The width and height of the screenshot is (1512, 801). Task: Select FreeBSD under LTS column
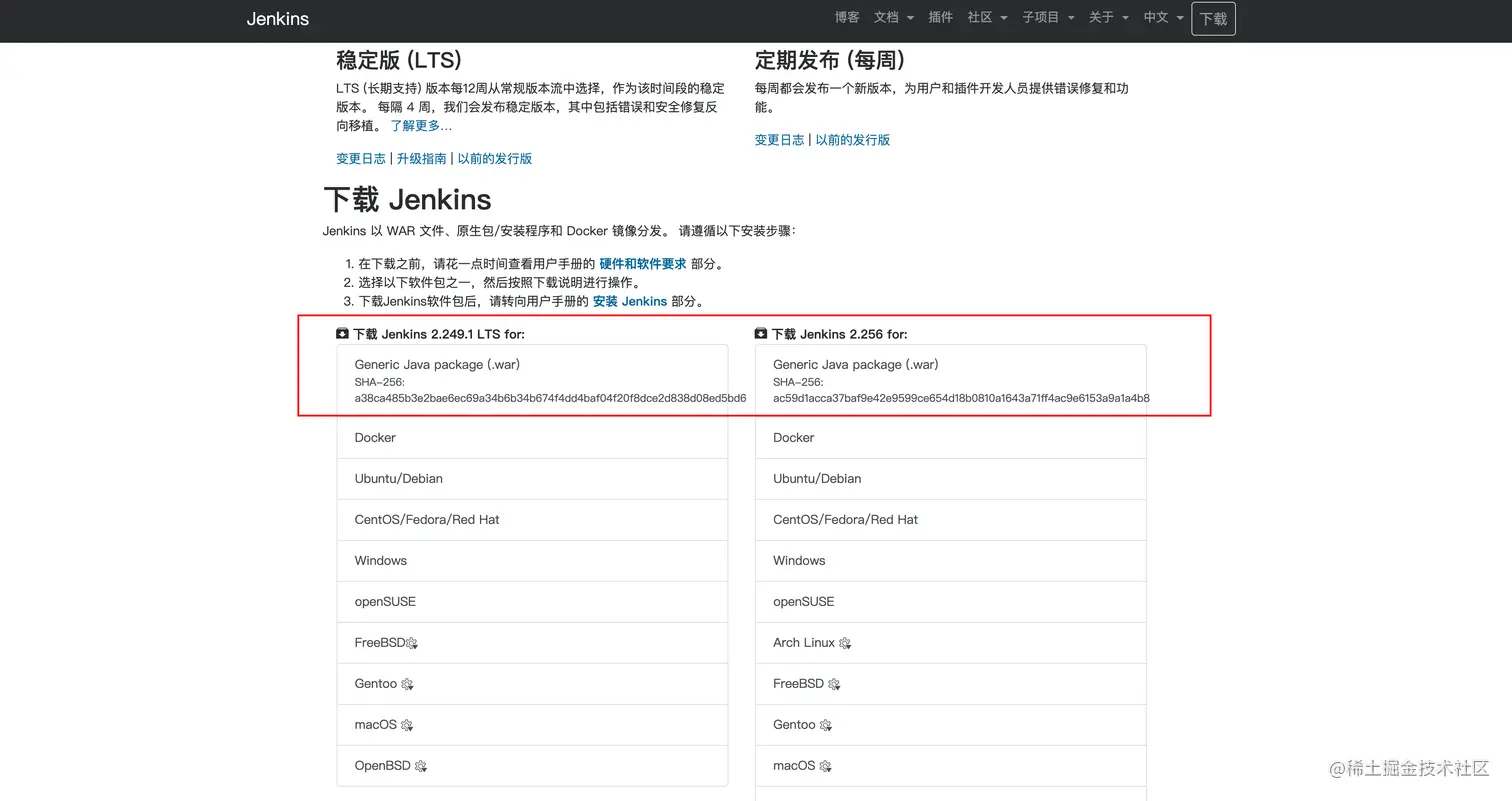[x=532, y=643]
